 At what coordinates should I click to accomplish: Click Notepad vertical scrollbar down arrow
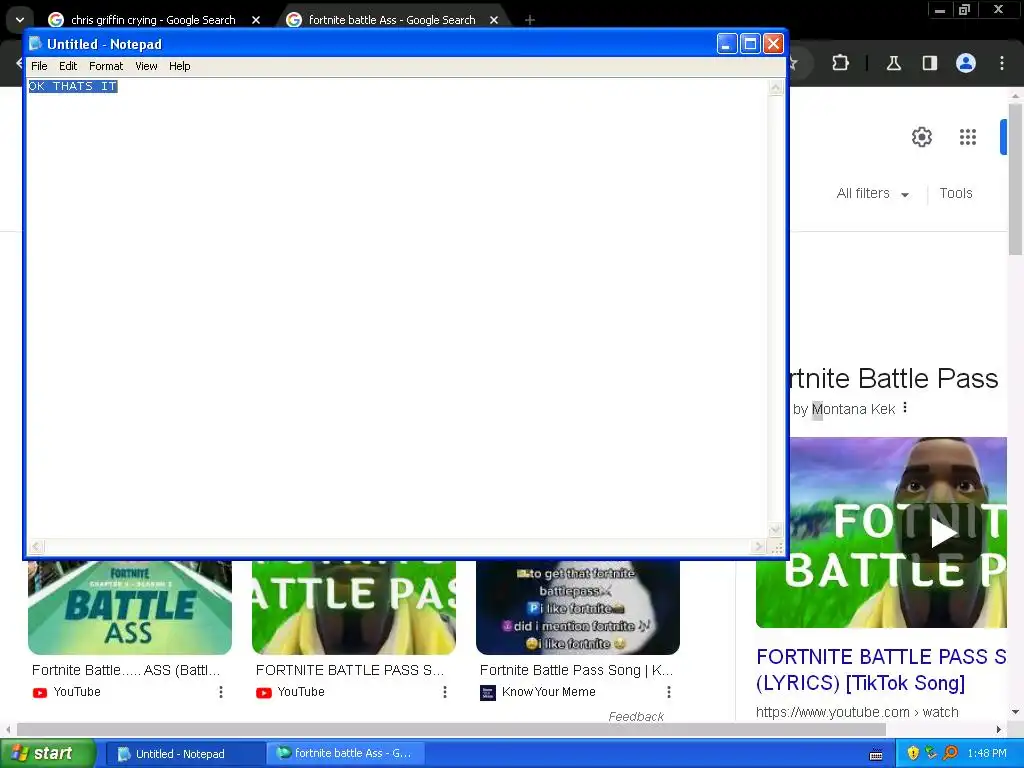pyautogui.click(x=775, y=530)
